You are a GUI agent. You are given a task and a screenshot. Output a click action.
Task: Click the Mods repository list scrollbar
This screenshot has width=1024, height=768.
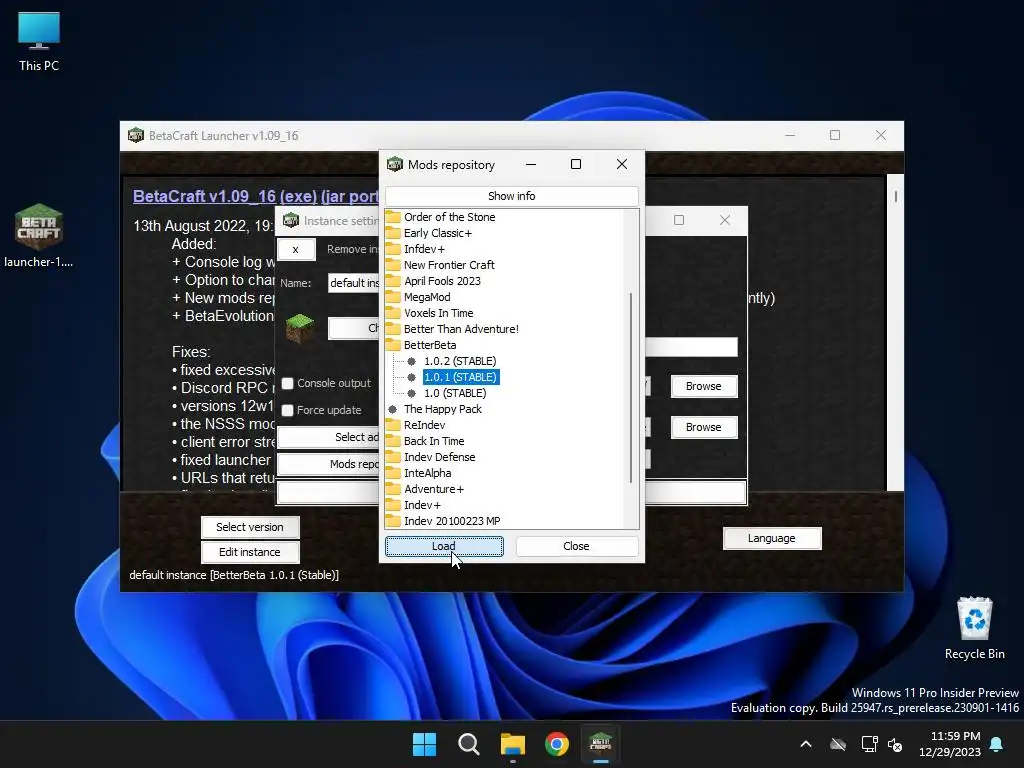[x=631, y=388]
